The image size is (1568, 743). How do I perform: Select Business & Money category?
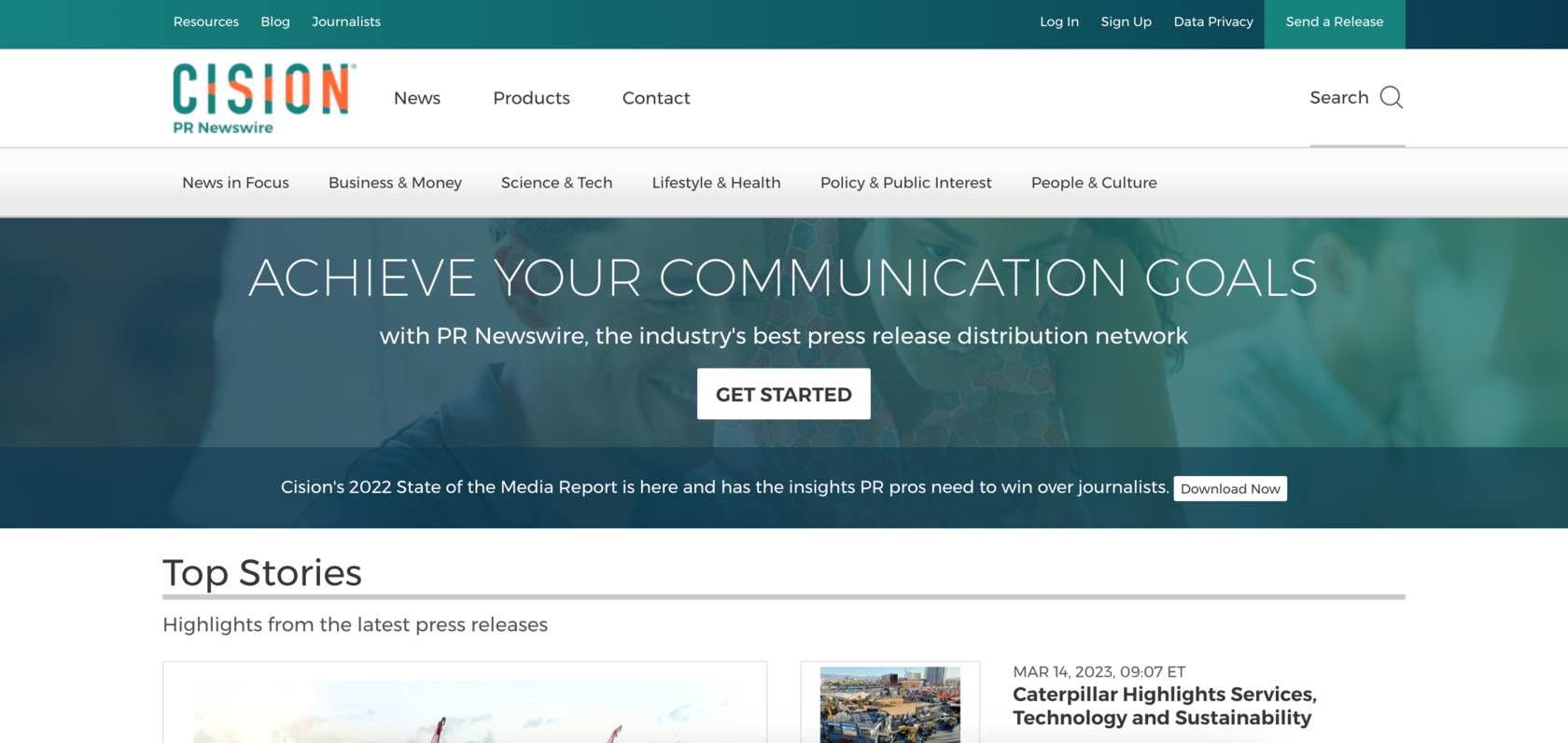[x=395, y=183]
